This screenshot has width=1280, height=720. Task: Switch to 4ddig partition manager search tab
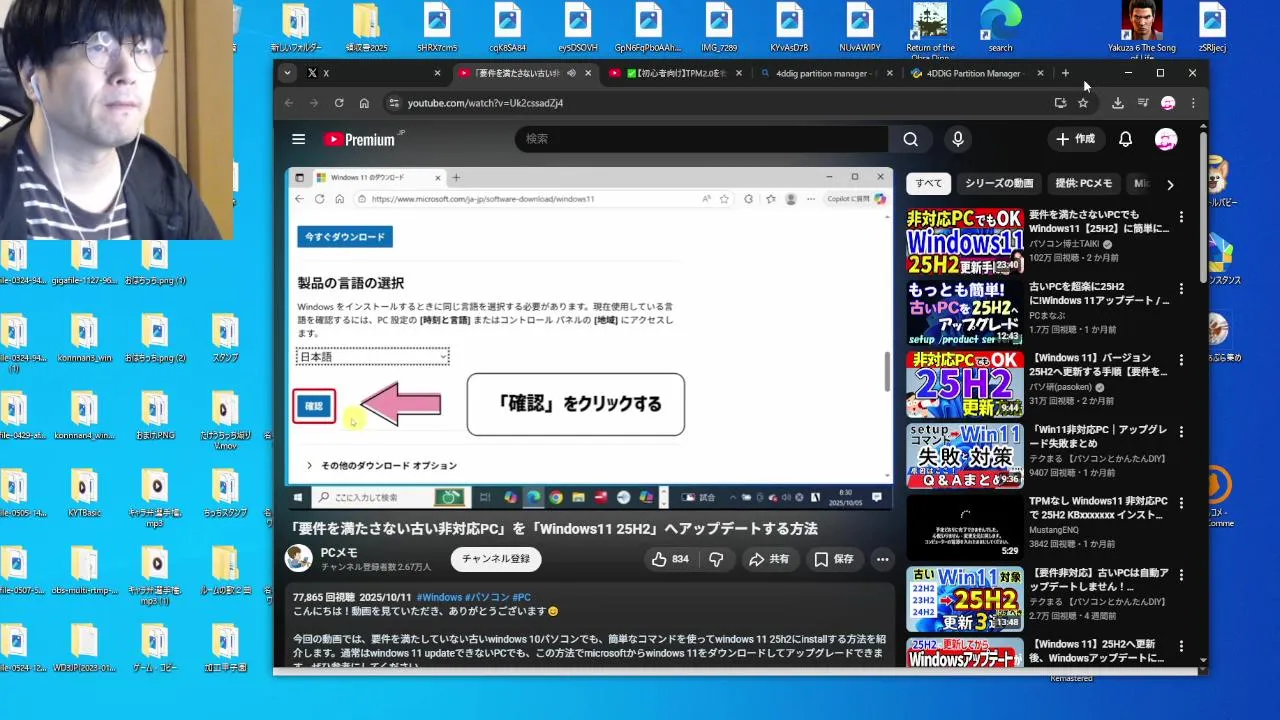pyautogui.click(x=825, y=73)
